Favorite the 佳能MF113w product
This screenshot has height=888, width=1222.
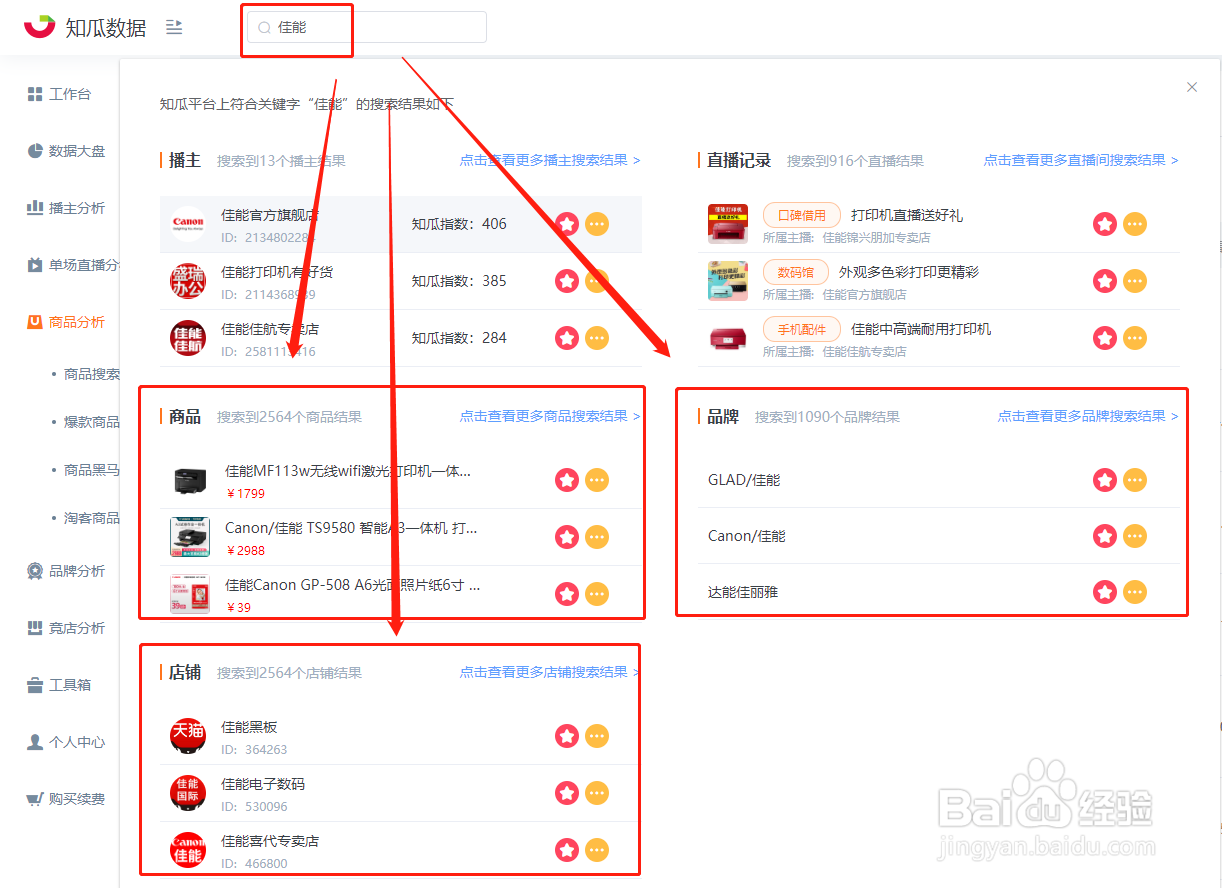(567, 480)
